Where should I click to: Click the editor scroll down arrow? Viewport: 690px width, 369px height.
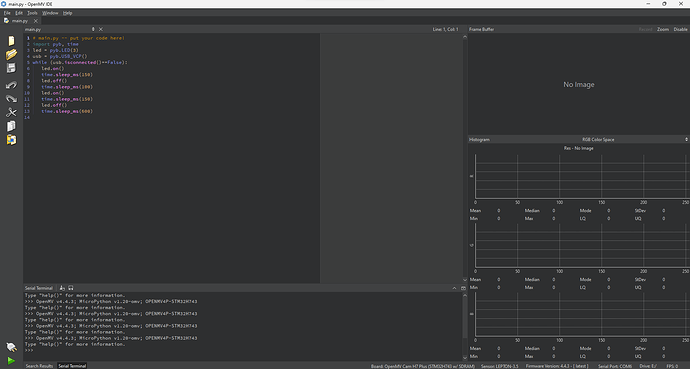click(465, 280)
